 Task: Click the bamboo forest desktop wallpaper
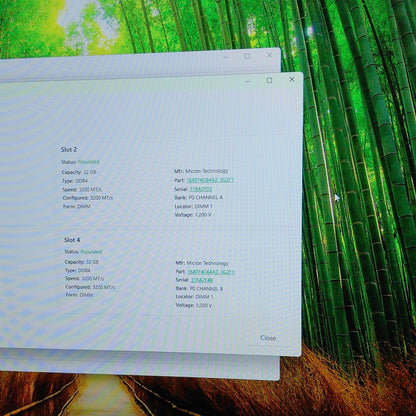click(360, 167)
